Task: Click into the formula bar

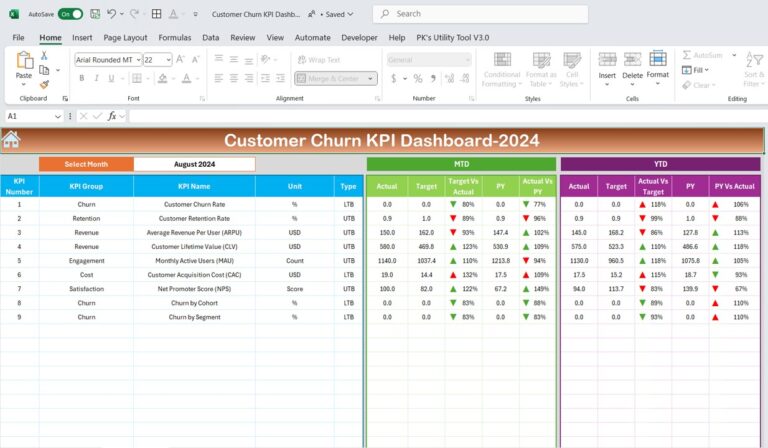Action: [448, 116]
